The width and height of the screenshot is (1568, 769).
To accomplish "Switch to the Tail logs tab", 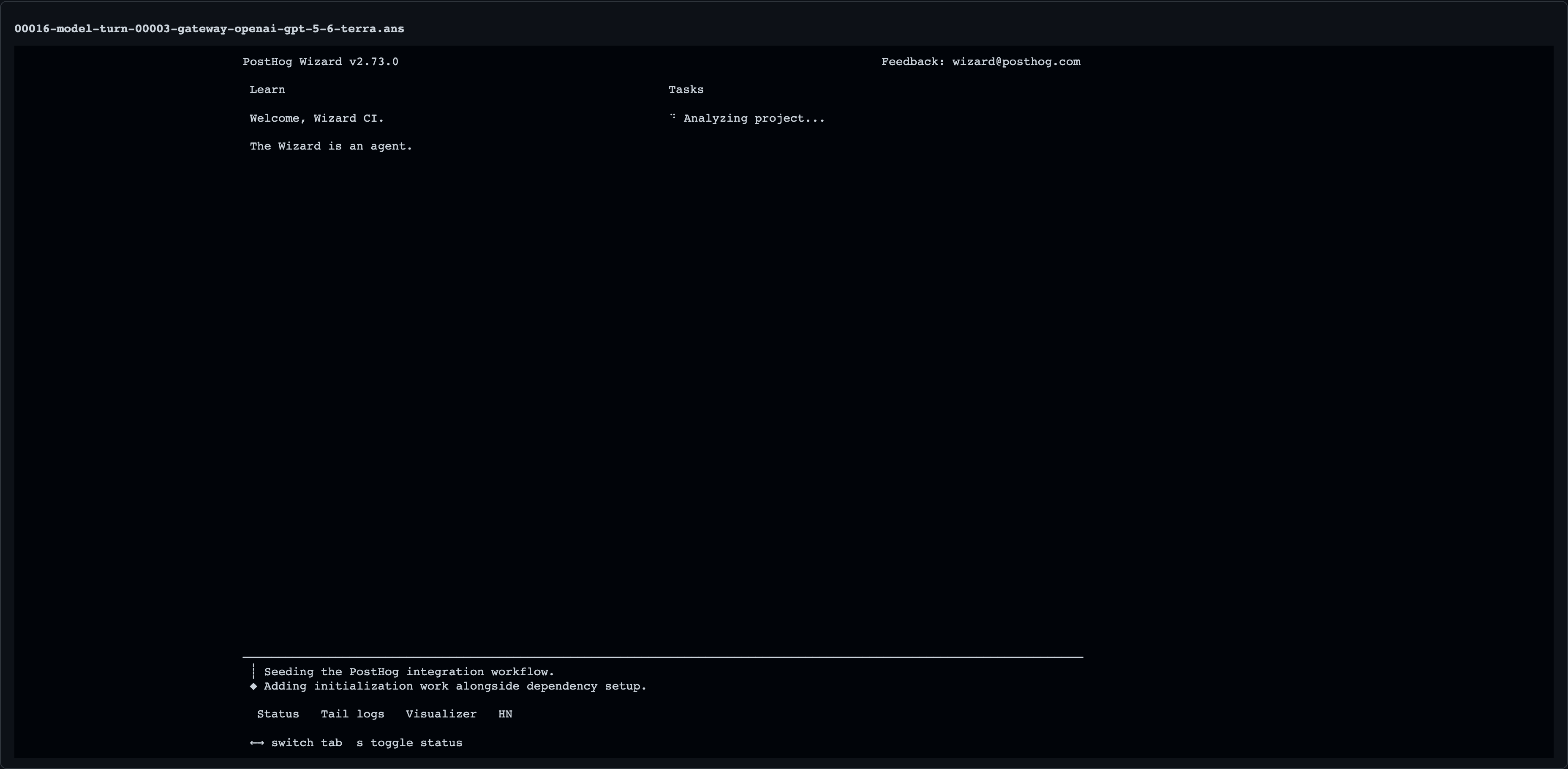I will pyautogui.click(x=352, y=714).
